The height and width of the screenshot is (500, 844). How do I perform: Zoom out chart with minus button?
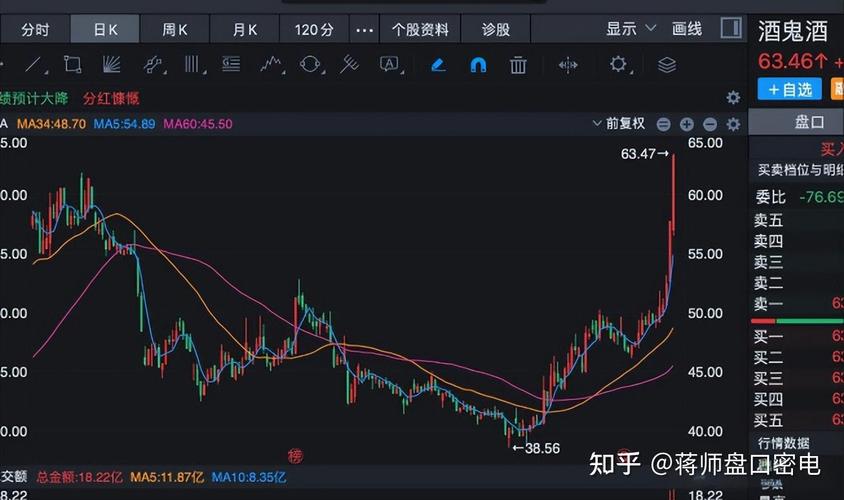pyautogui.click(x=710, y=124)
